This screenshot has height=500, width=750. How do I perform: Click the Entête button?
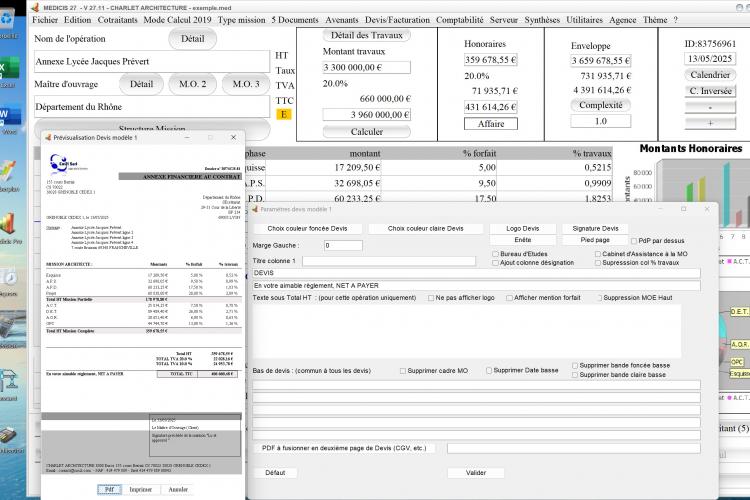(522, 240)
